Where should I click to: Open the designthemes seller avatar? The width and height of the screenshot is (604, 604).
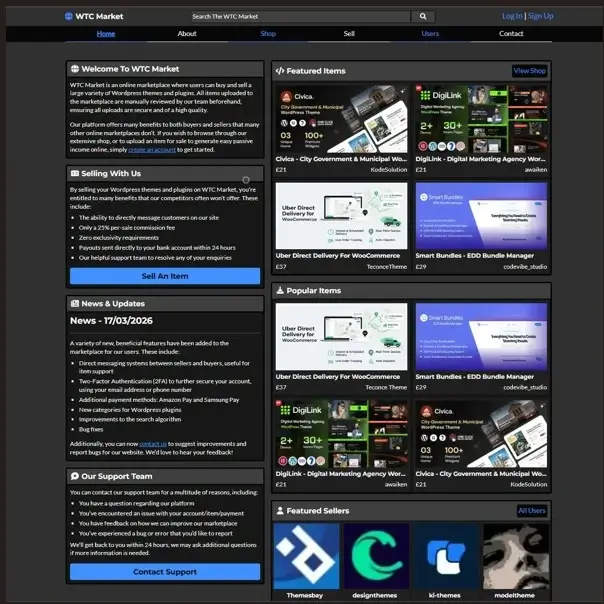click(376, 556)
